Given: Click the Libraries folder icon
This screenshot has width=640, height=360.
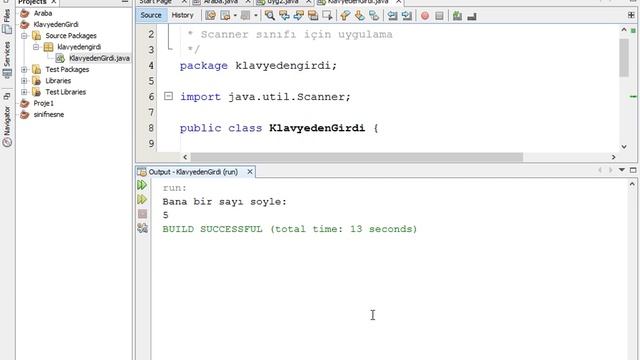Looking at the screenshot, I should pos(36,80).
